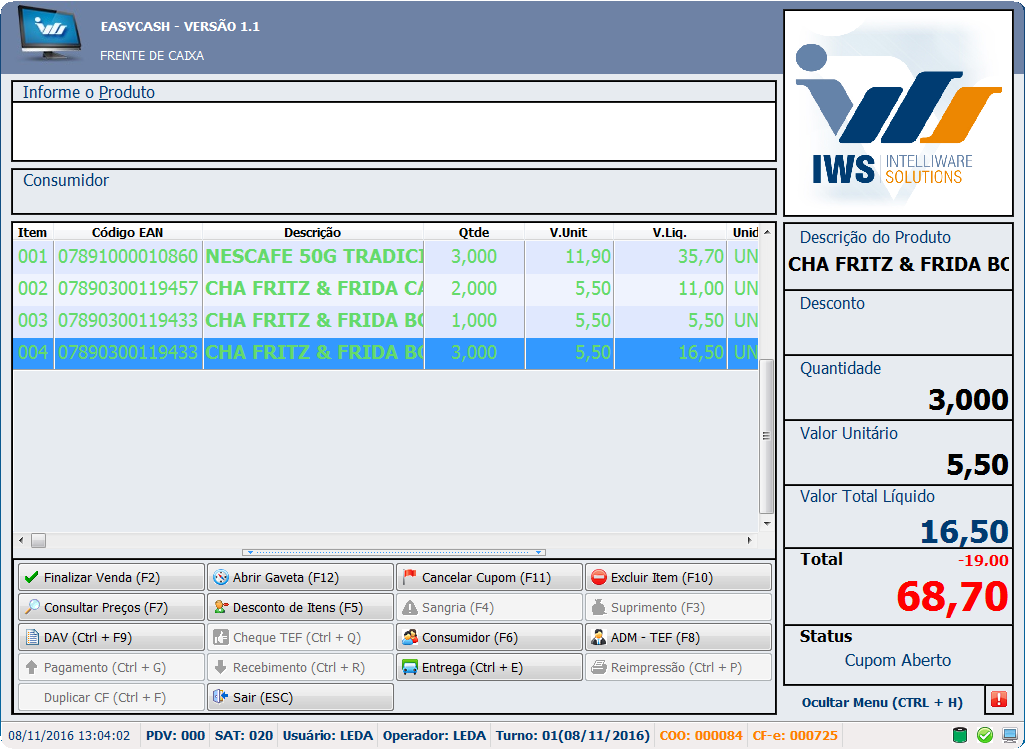The height and width of the screenshot is (749, 1025).
Task: Click the IWS Intelliware Solutions logo
Action: coord(898,112)
